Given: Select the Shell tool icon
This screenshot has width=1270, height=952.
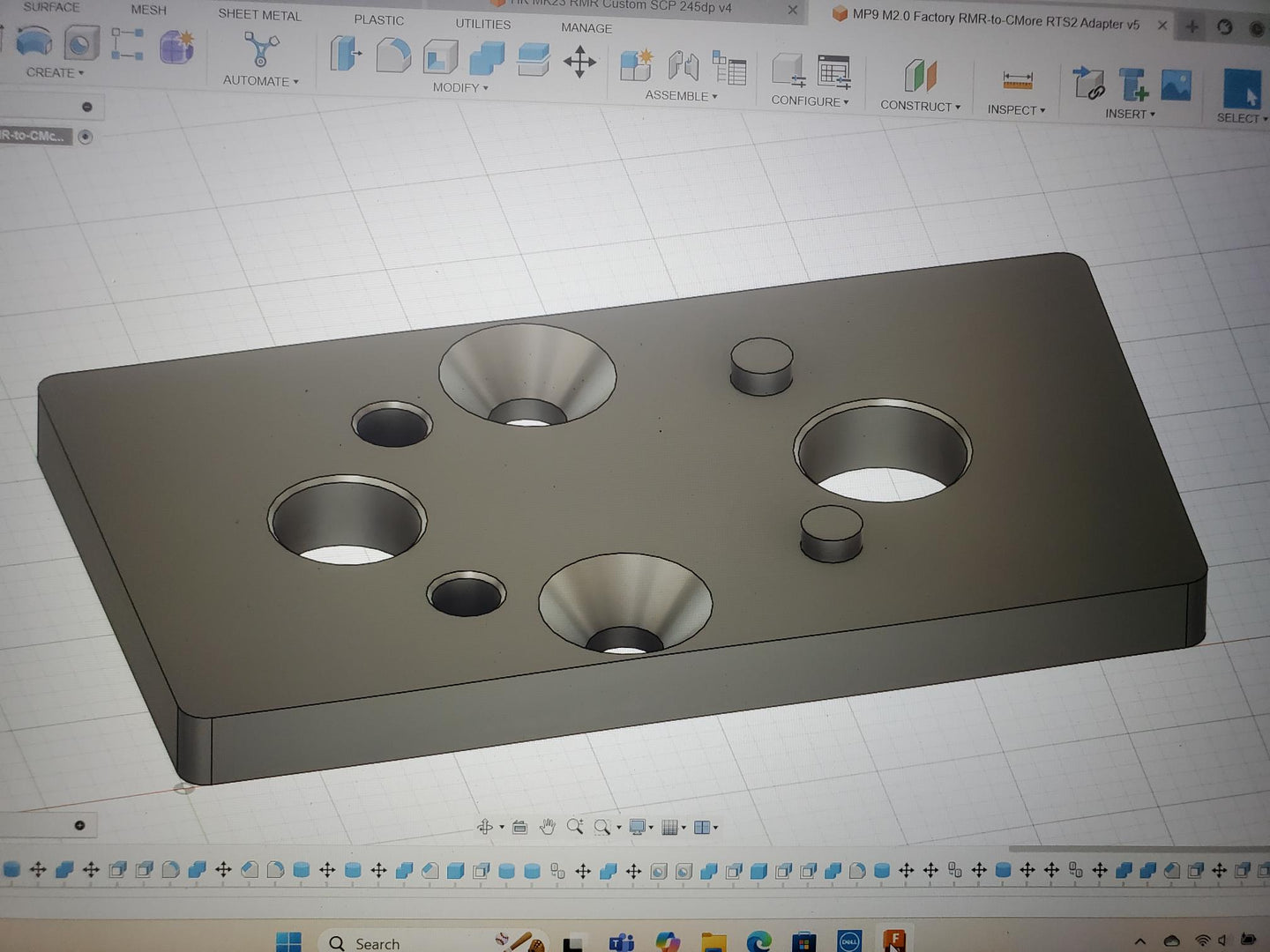Looking at the screenshot, I should click(x=440, y=58).
